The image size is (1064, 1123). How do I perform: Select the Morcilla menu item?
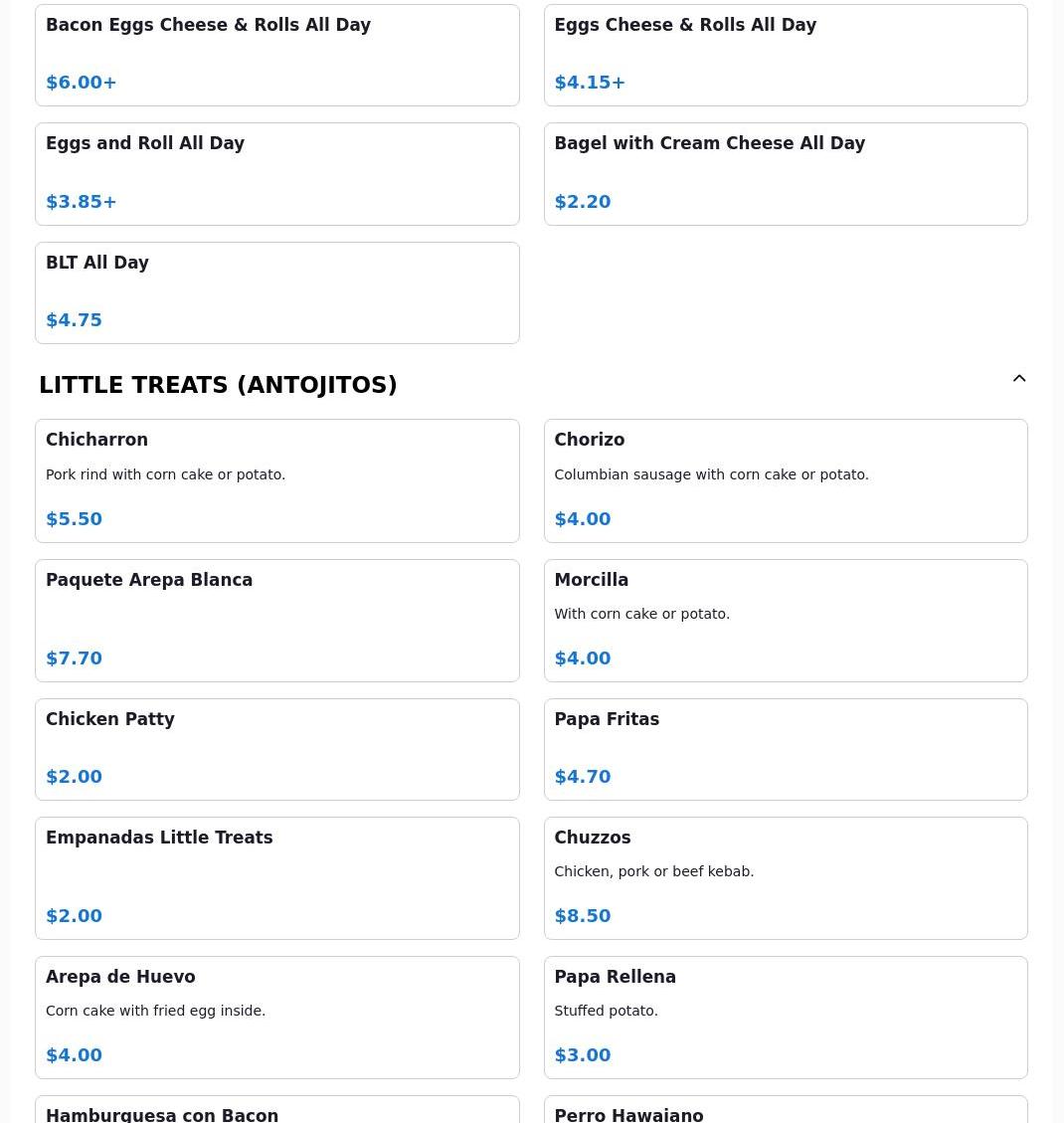point(785,620)
